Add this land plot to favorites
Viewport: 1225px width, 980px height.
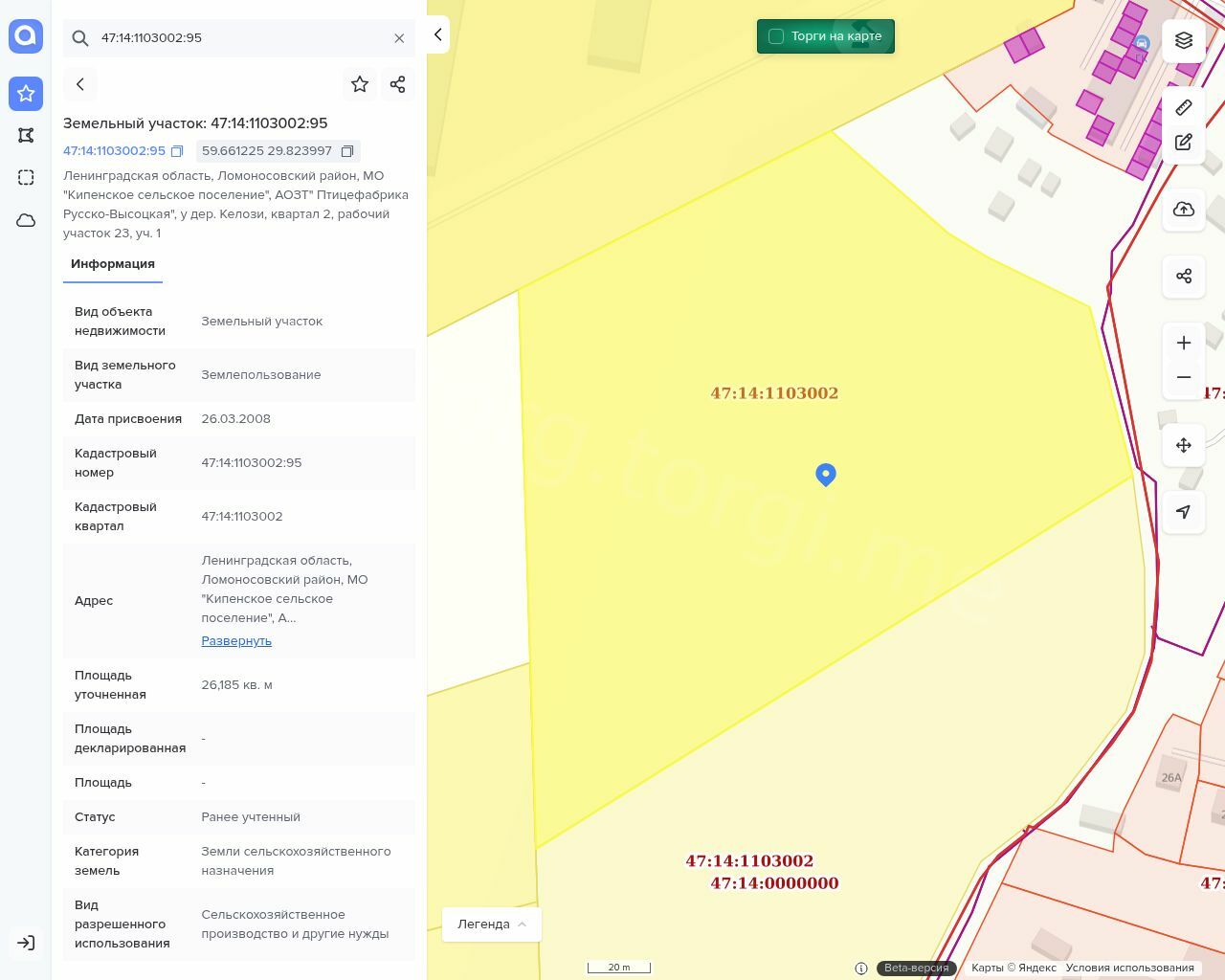coord(360,84)
